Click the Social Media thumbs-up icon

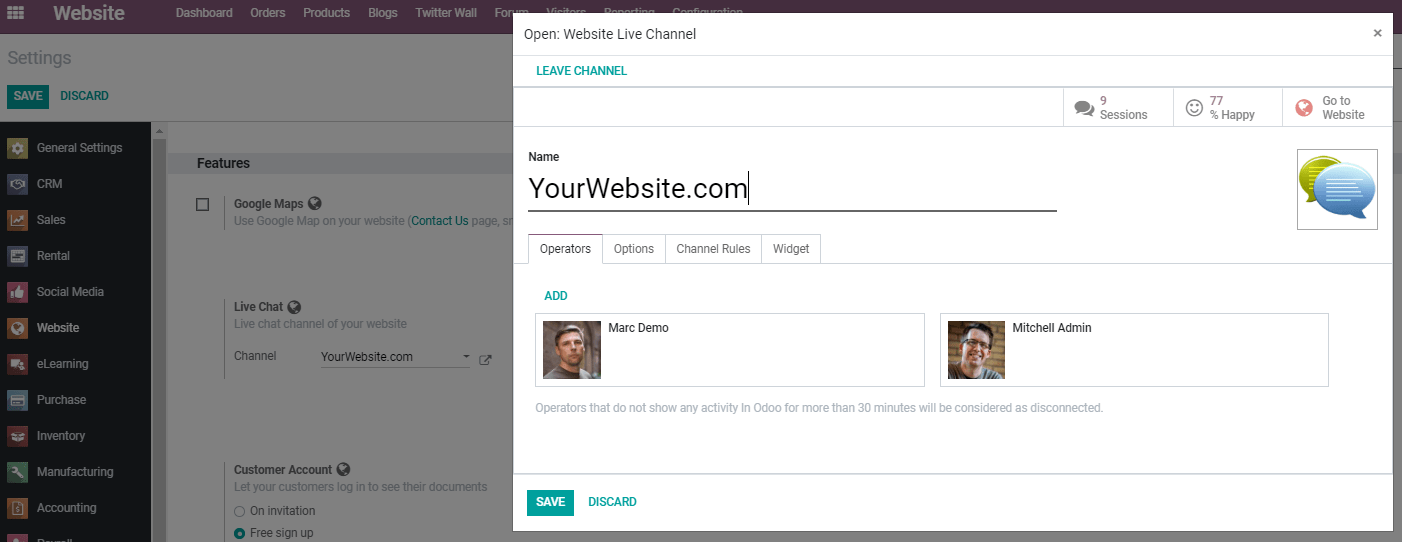click(x=17, y=292)
